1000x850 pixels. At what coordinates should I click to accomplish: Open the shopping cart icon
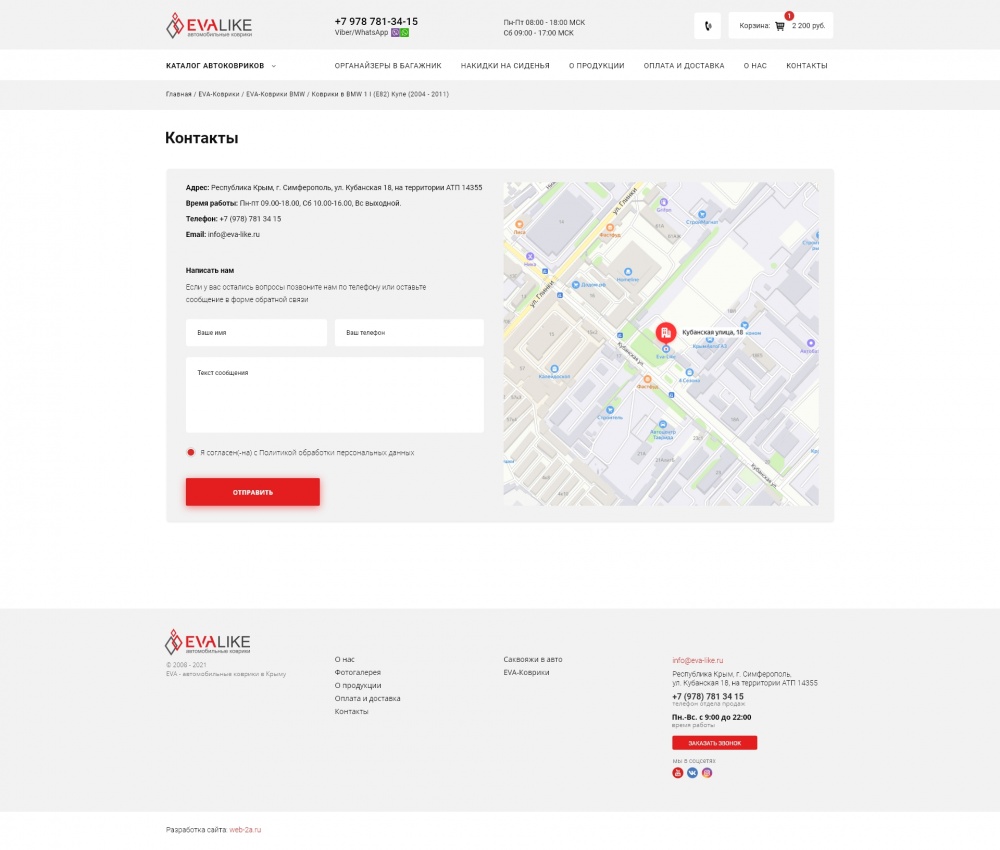(x=780, y=26)
